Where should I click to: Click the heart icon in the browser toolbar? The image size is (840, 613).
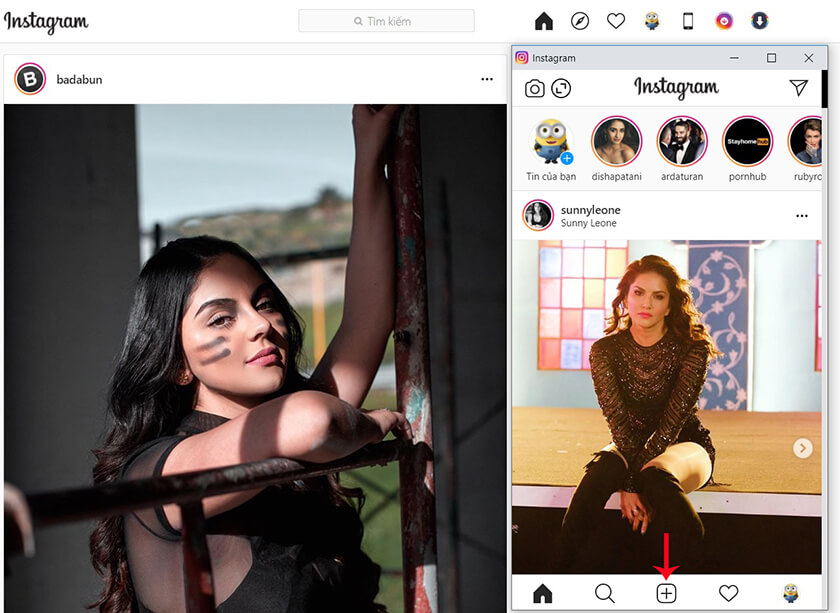coord(615,20)
